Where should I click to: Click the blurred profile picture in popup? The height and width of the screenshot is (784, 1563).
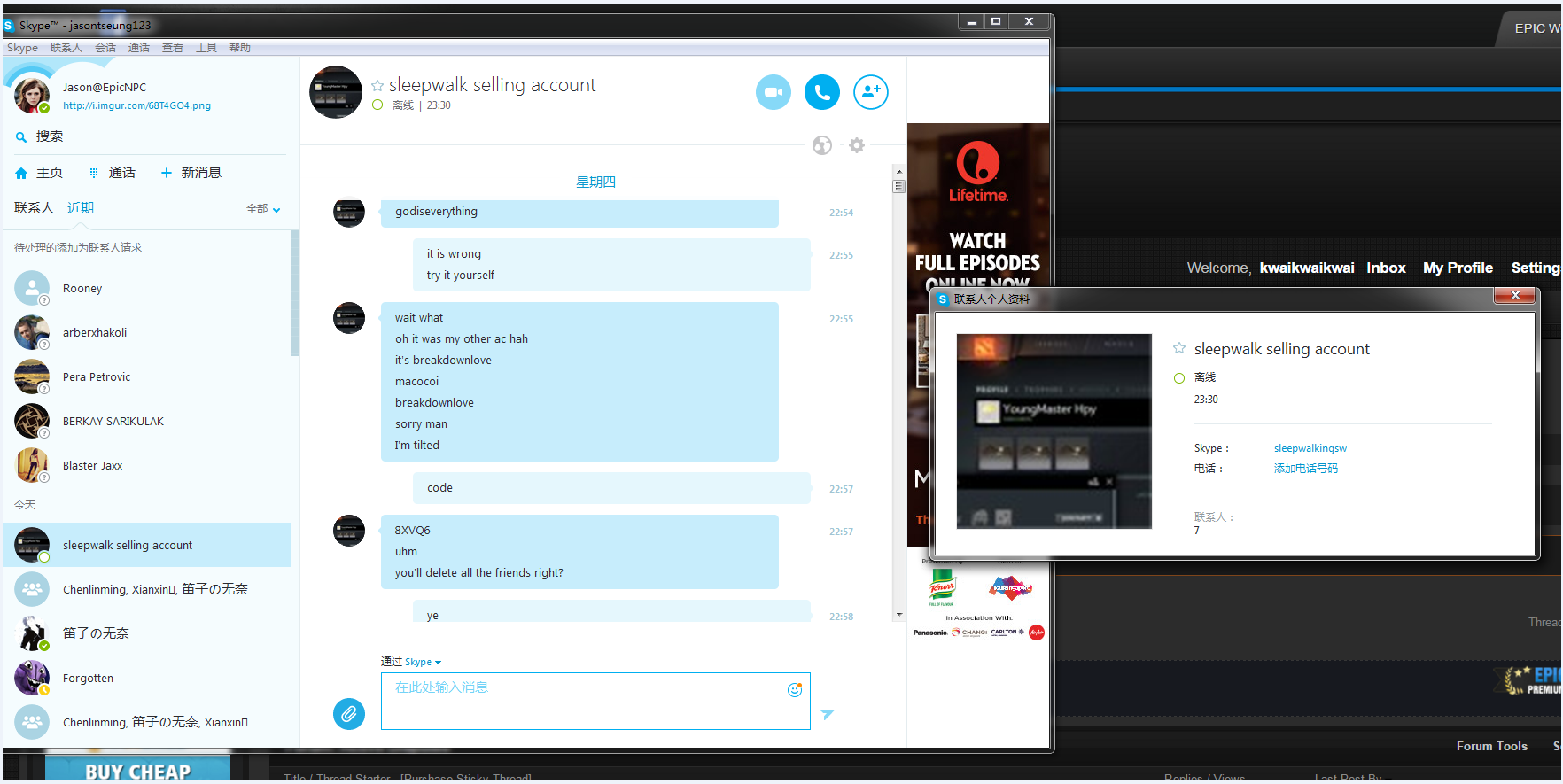[1054, 431]
